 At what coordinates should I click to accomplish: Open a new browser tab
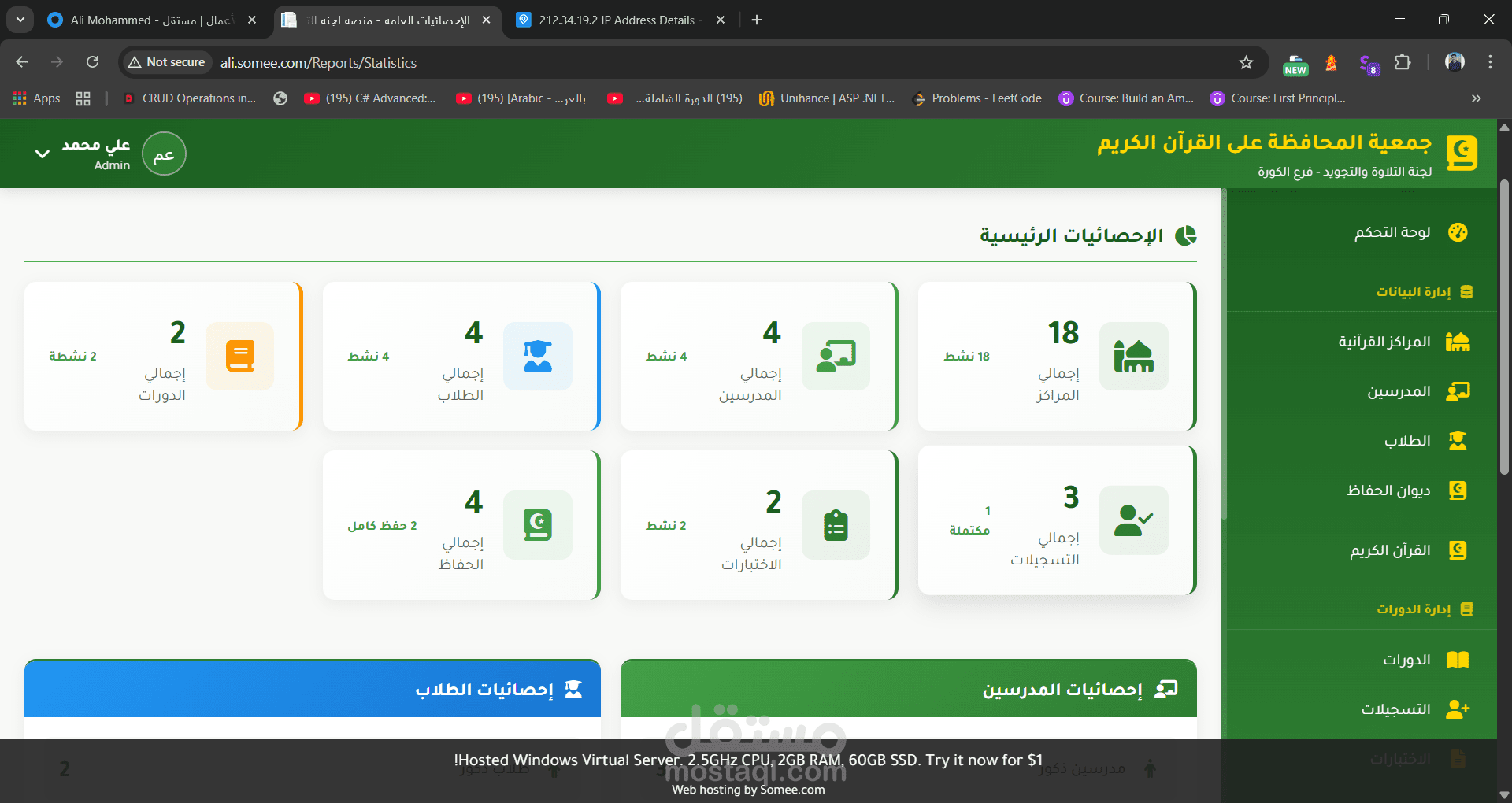tap(757, 20)
